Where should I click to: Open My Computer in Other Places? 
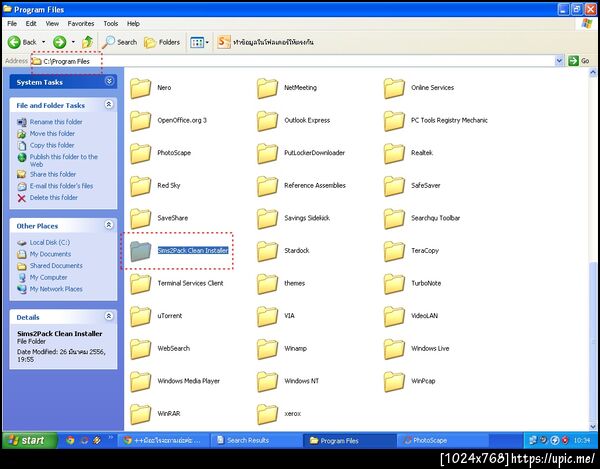tap(48, 277)
